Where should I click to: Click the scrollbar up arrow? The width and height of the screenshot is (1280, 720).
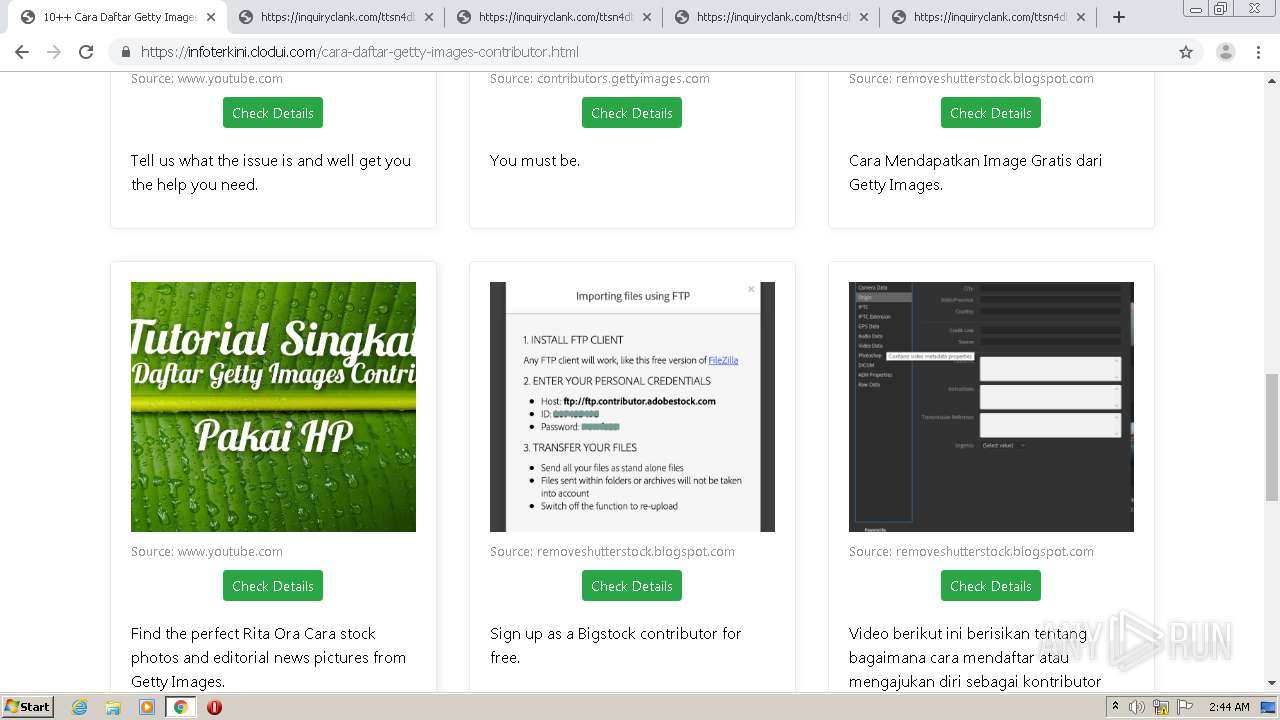point(1271,81)
